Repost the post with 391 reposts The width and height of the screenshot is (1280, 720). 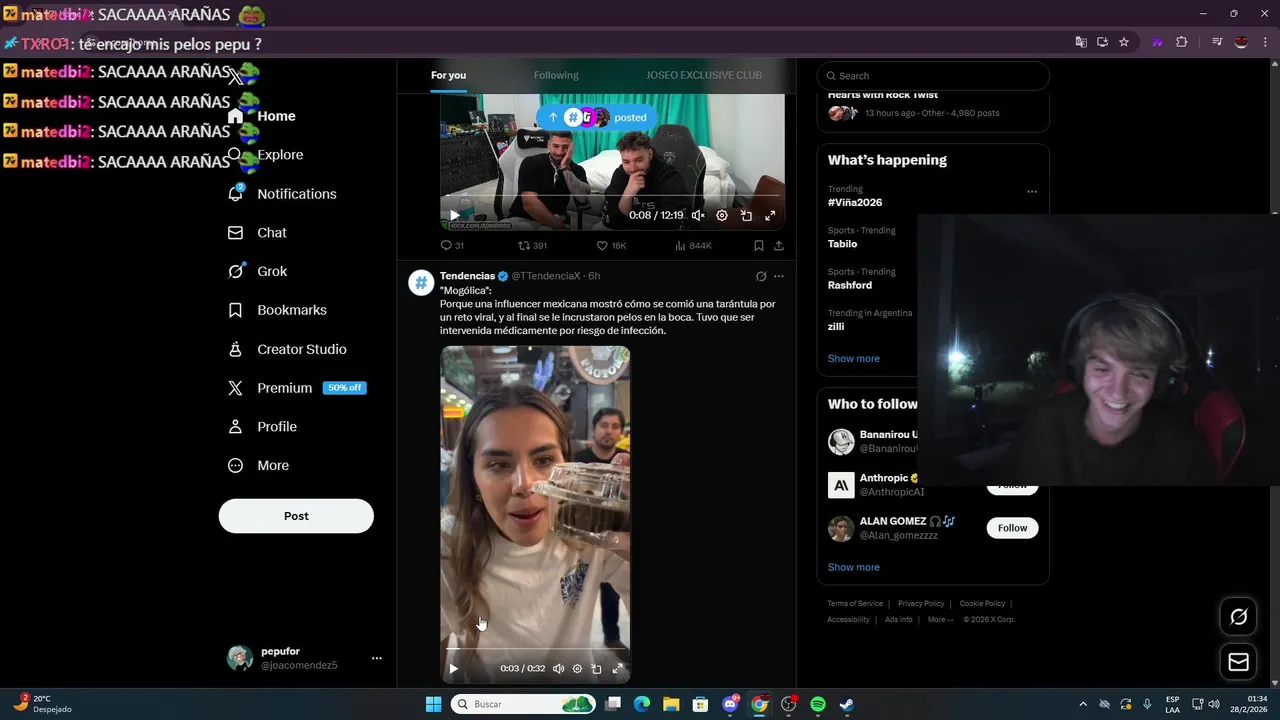tap(532, 245)
